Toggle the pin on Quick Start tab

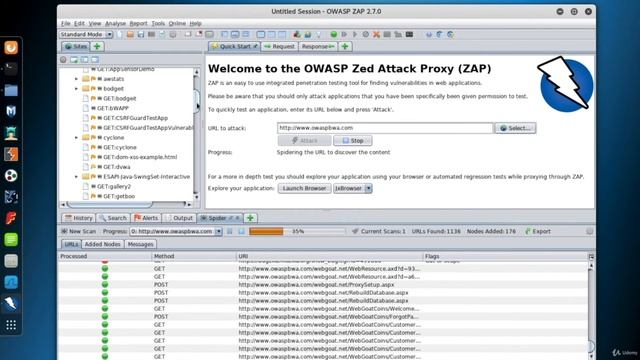pos(256,47)
